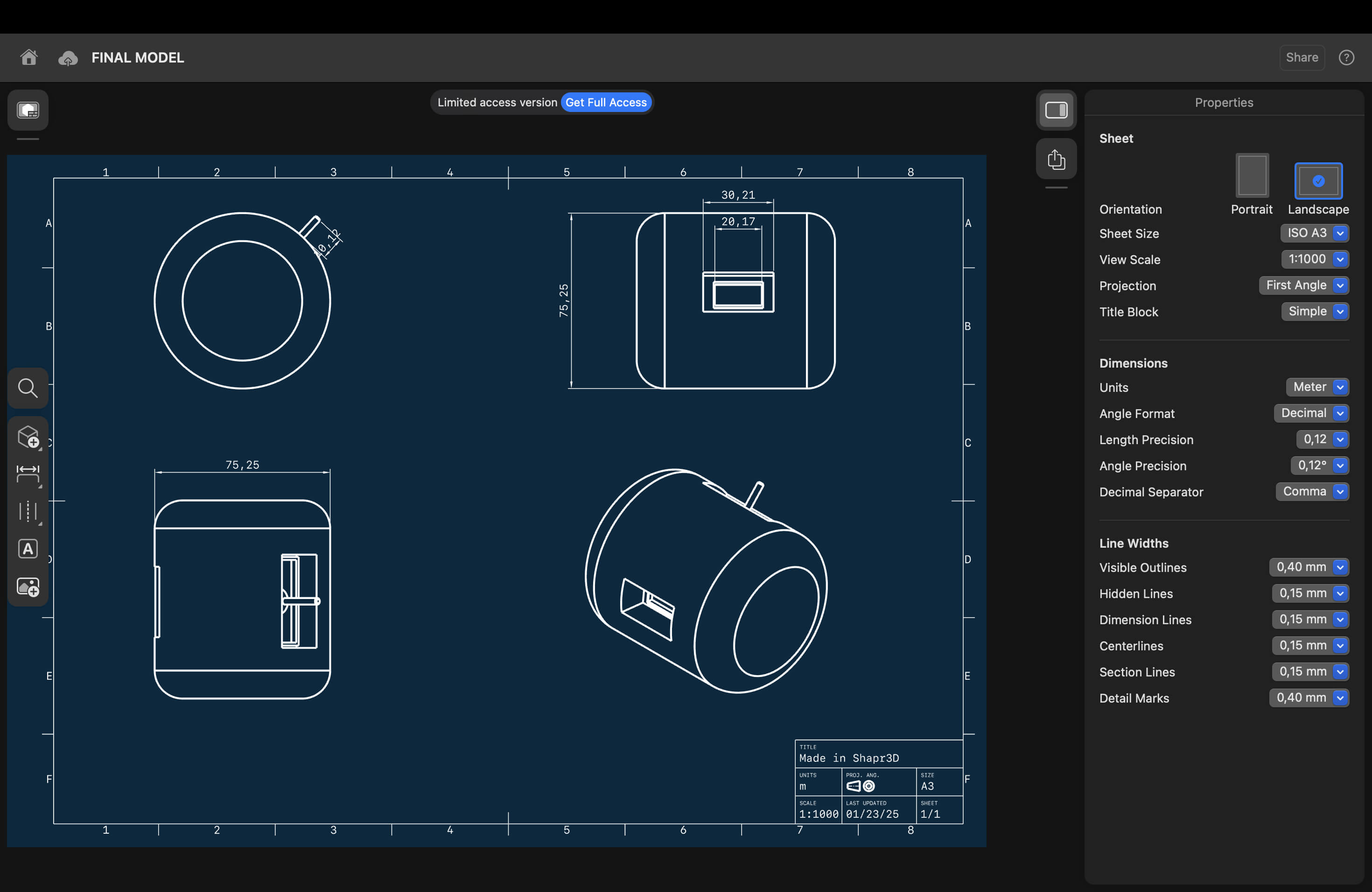Click the cloud sync icon
1372x892 pixels.
pyautogui.click(x=68, y=58)
